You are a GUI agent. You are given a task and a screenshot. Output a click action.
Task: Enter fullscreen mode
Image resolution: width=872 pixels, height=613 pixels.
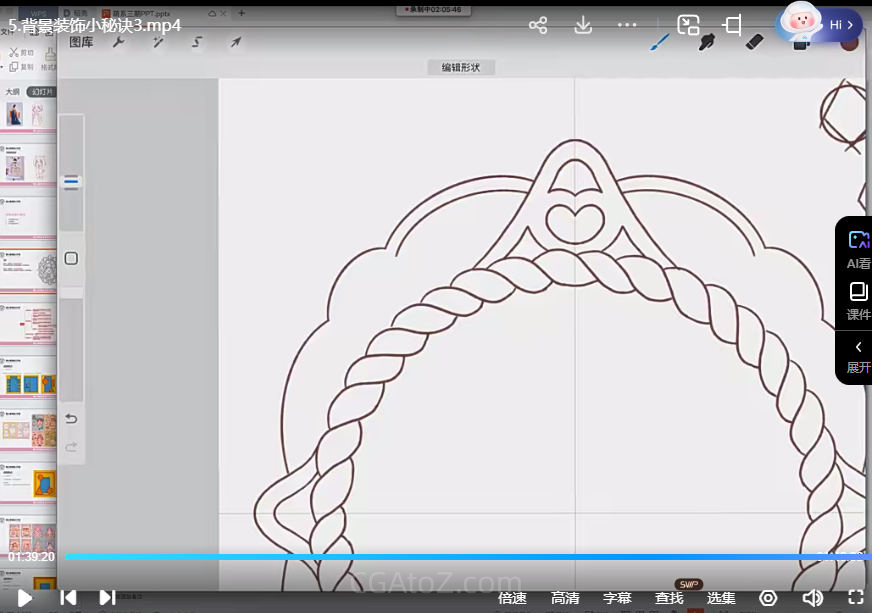[x=856, y=597]
